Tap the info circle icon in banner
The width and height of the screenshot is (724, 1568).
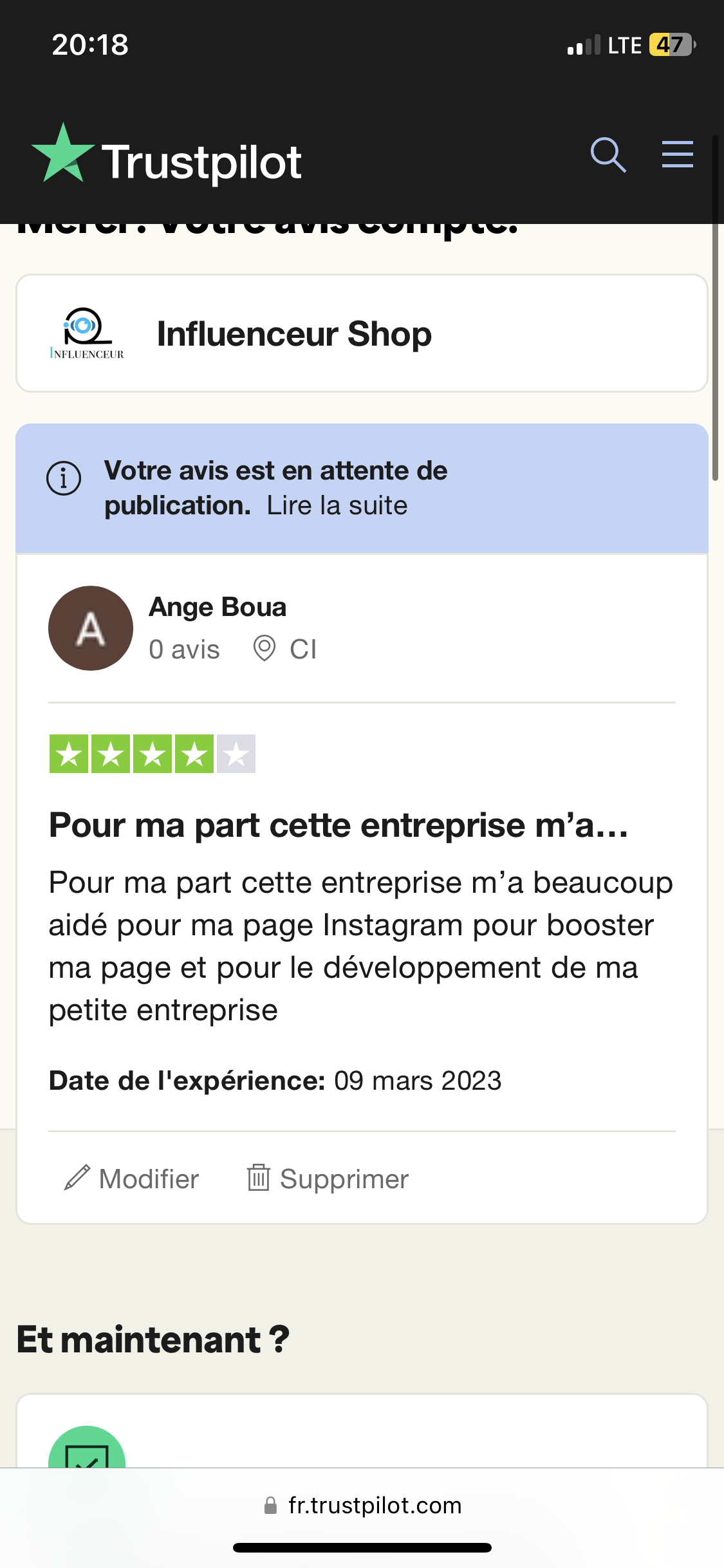tap(64, 478)
